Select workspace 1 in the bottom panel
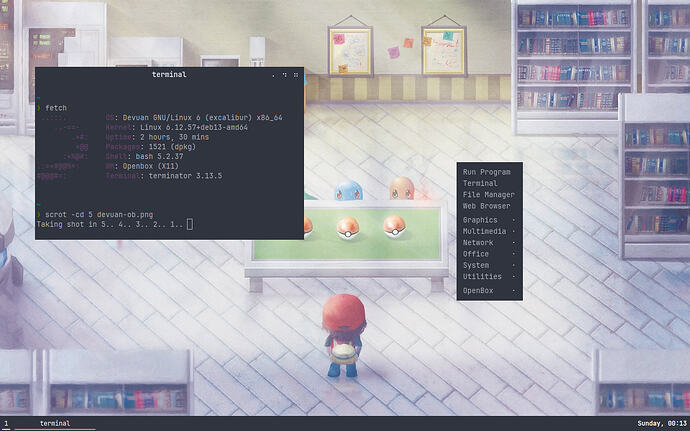The height and width of the screenshot is (431, 690). pos(6,424)
